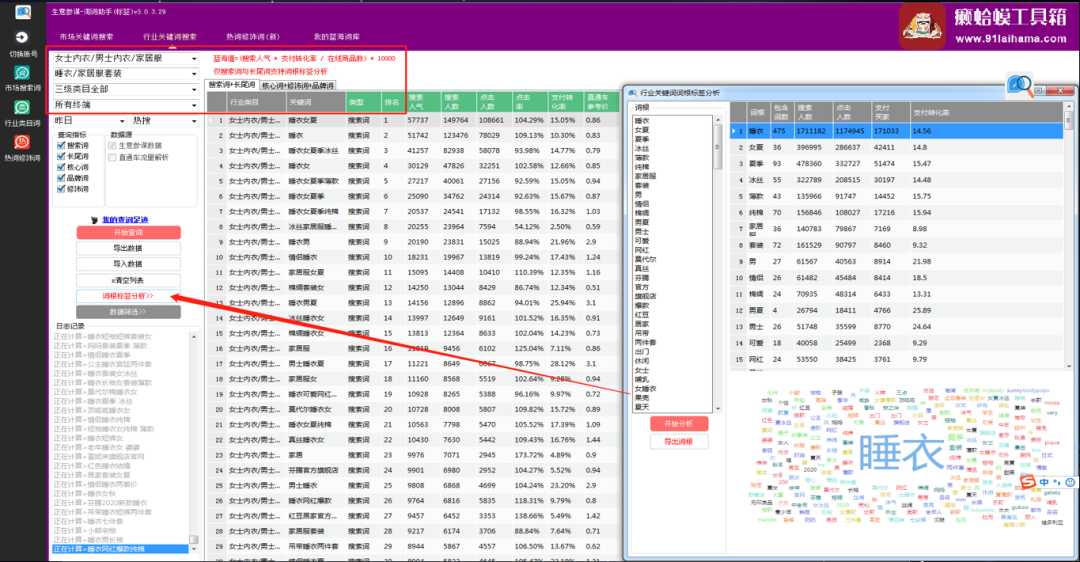Toggle the 搜索词 checkbox
The width and height of the screenshot is (1080, 562).
(x=61, y=145)
